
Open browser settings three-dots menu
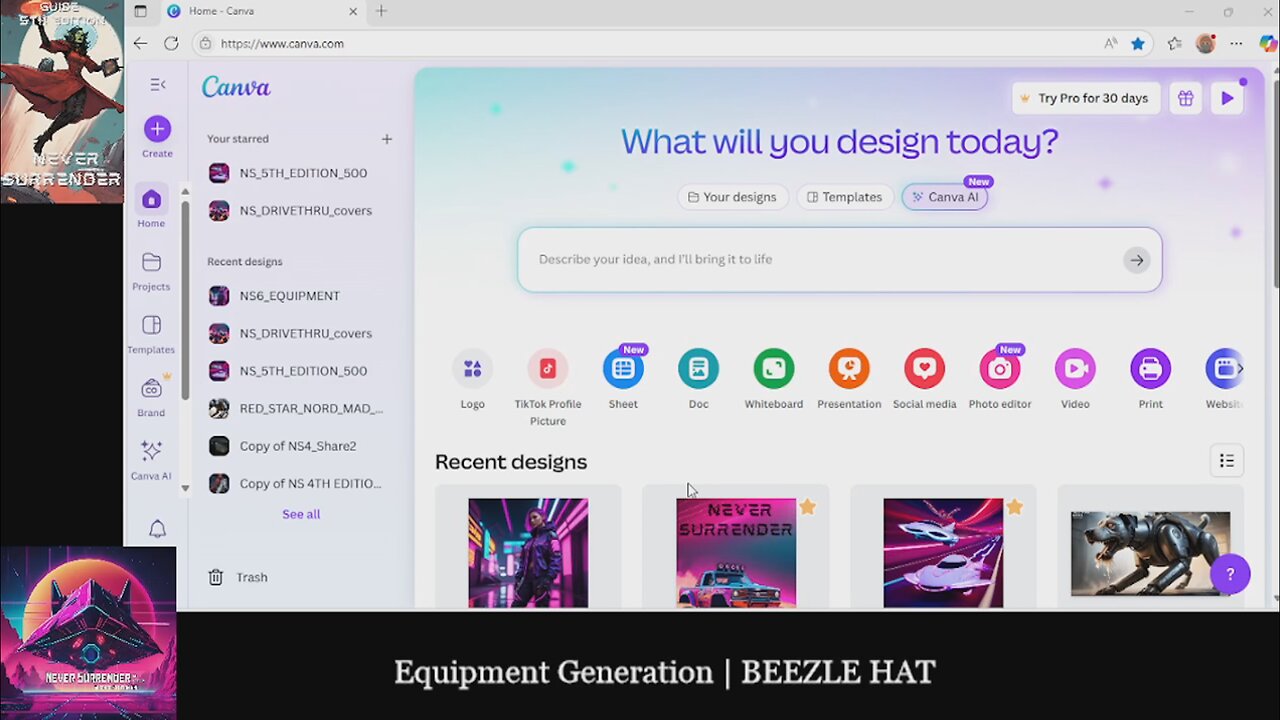pos(1236,43)
